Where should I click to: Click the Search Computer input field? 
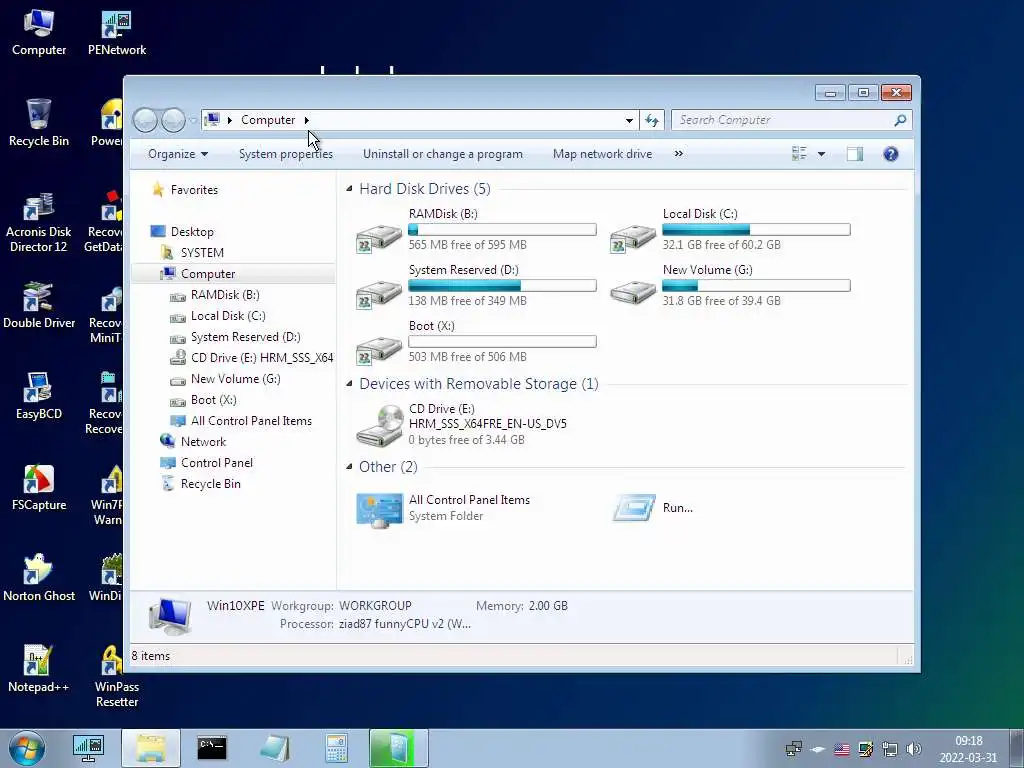[x=792, y=120]
